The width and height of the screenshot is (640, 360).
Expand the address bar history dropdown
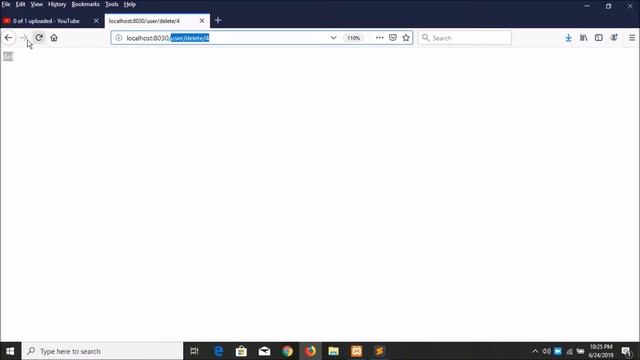coord(333,38)
